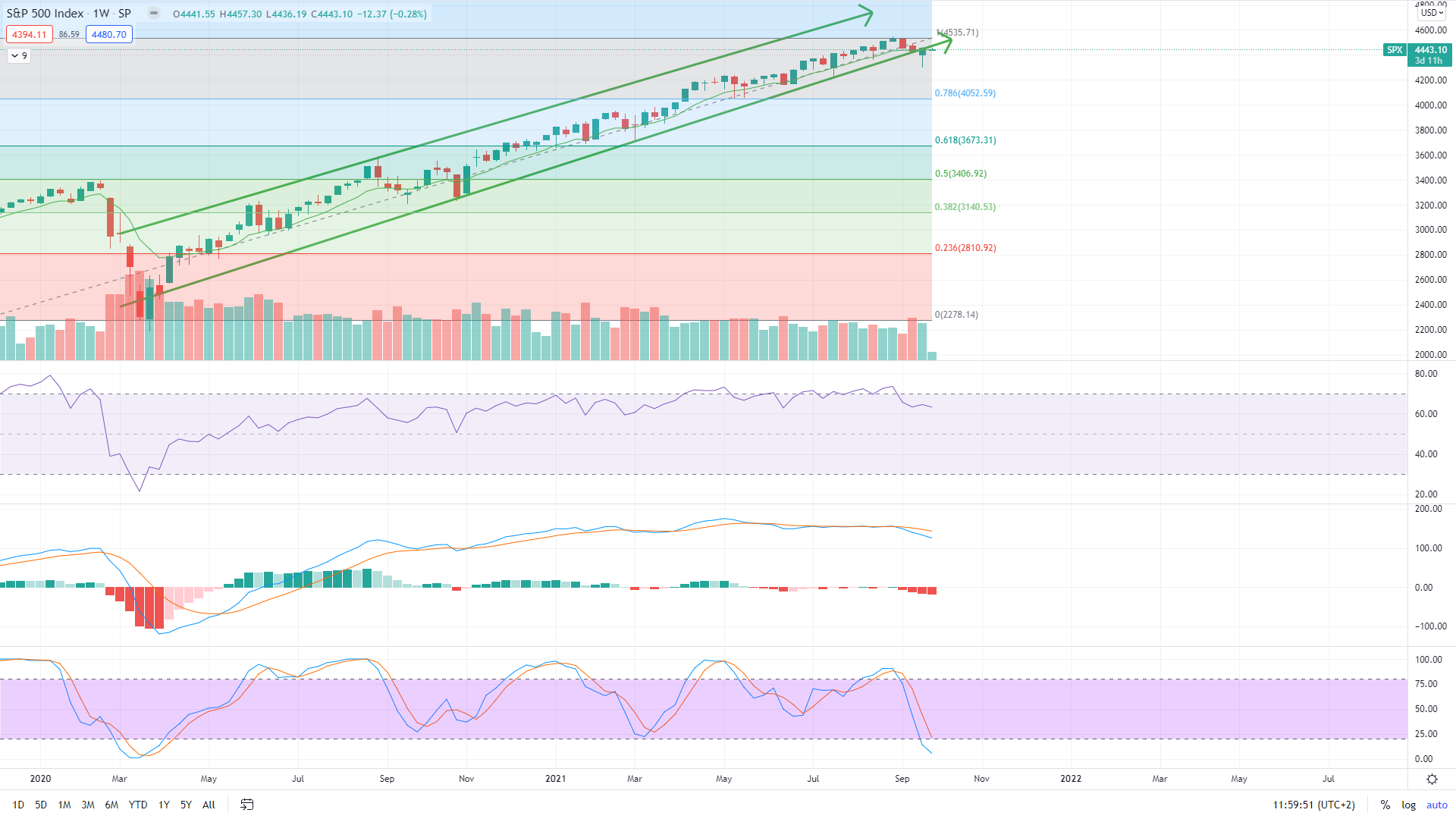Click the S&P 500 Index title
1456x819 pixels.
tap(45, 14)
